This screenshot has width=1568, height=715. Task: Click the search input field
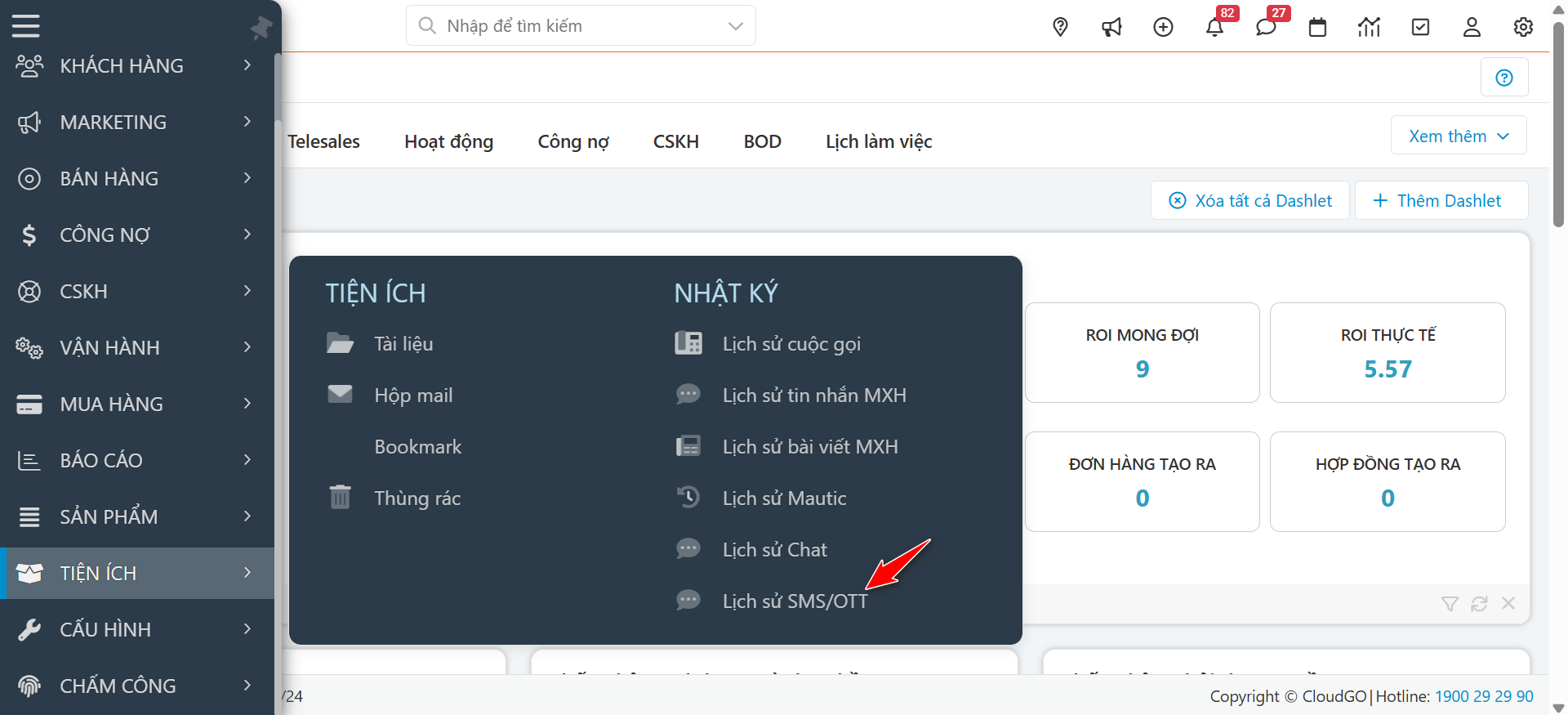[580, 26]
